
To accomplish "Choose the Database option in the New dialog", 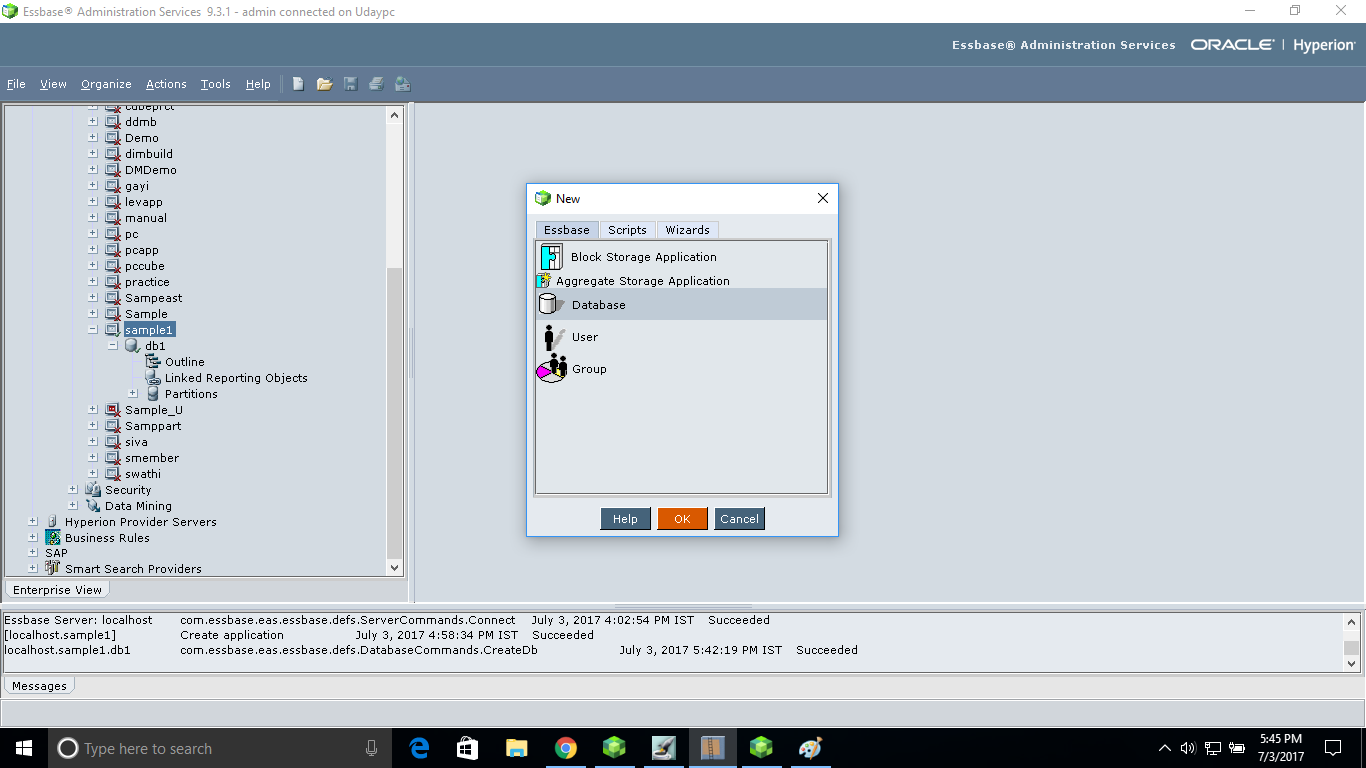I will pyautogui.click(x=598, y=304).
